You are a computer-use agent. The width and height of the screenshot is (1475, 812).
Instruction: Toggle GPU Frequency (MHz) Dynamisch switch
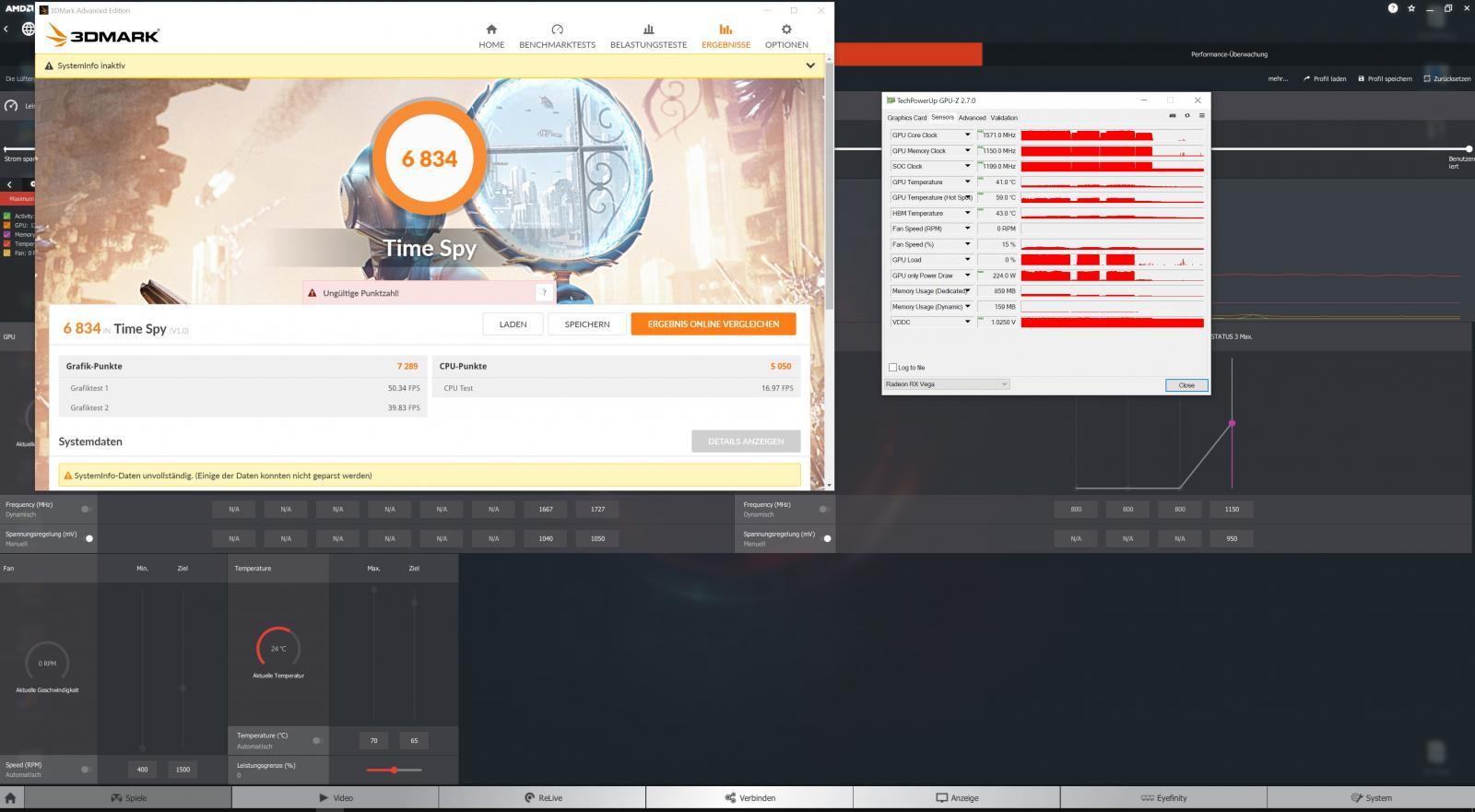click(86, 509)
